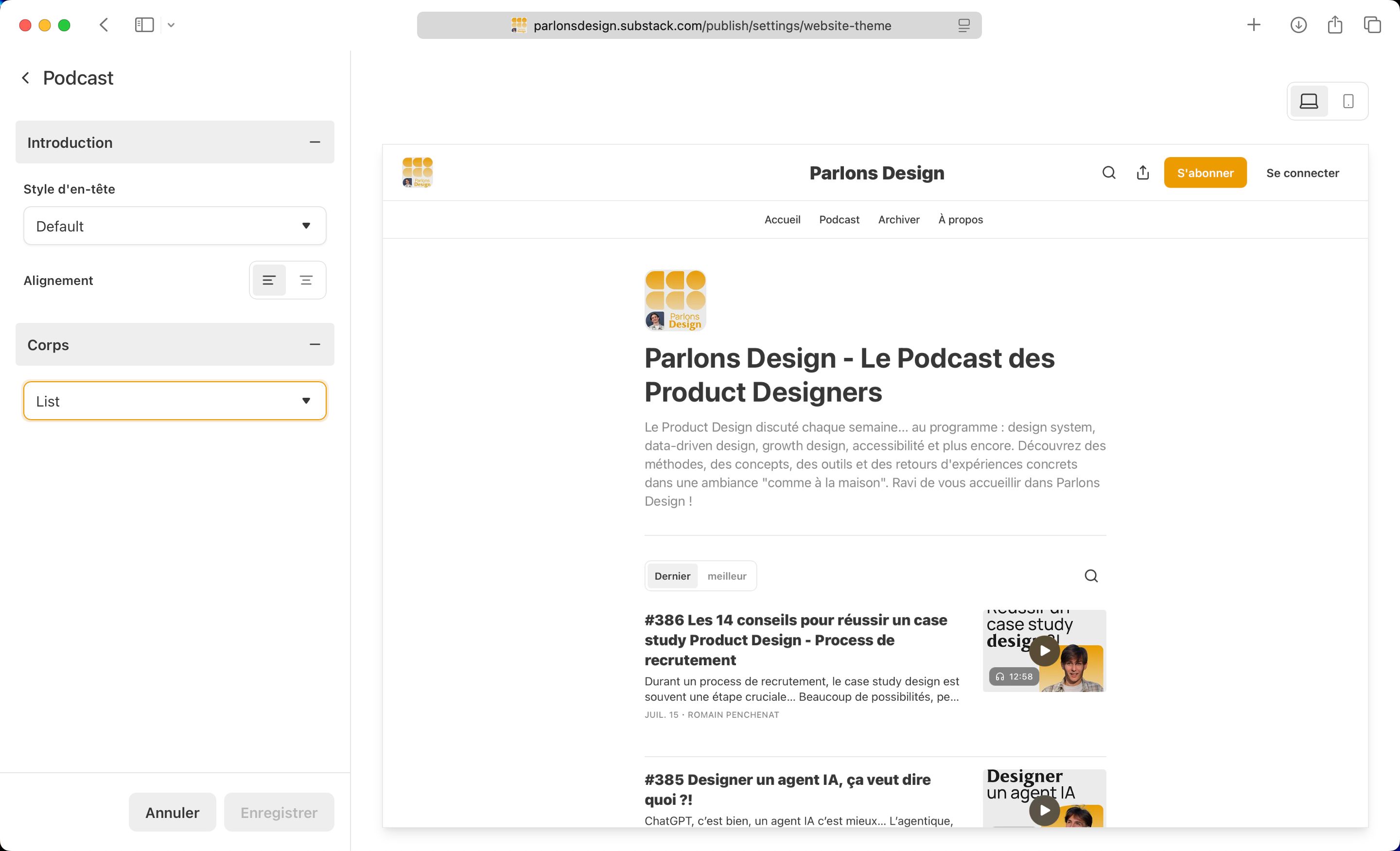Go back with the Safari back arrow
Viewport: 1400px width, 851px height.
(x=104, y=25)
